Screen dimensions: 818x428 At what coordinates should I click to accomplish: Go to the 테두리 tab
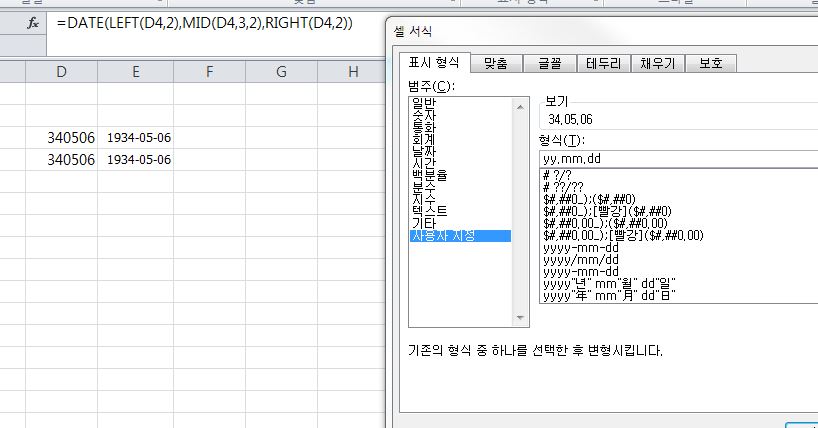click(x=603, y=63)
